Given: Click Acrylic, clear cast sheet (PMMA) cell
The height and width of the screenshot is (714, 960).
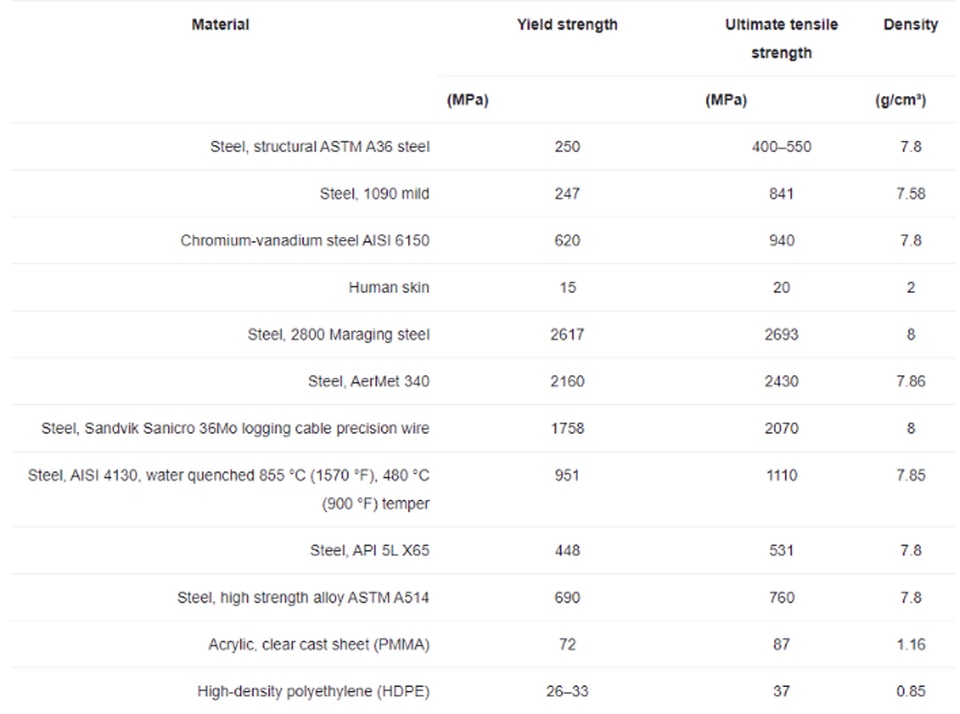Looking at the screenshot, I should point(319,645).
